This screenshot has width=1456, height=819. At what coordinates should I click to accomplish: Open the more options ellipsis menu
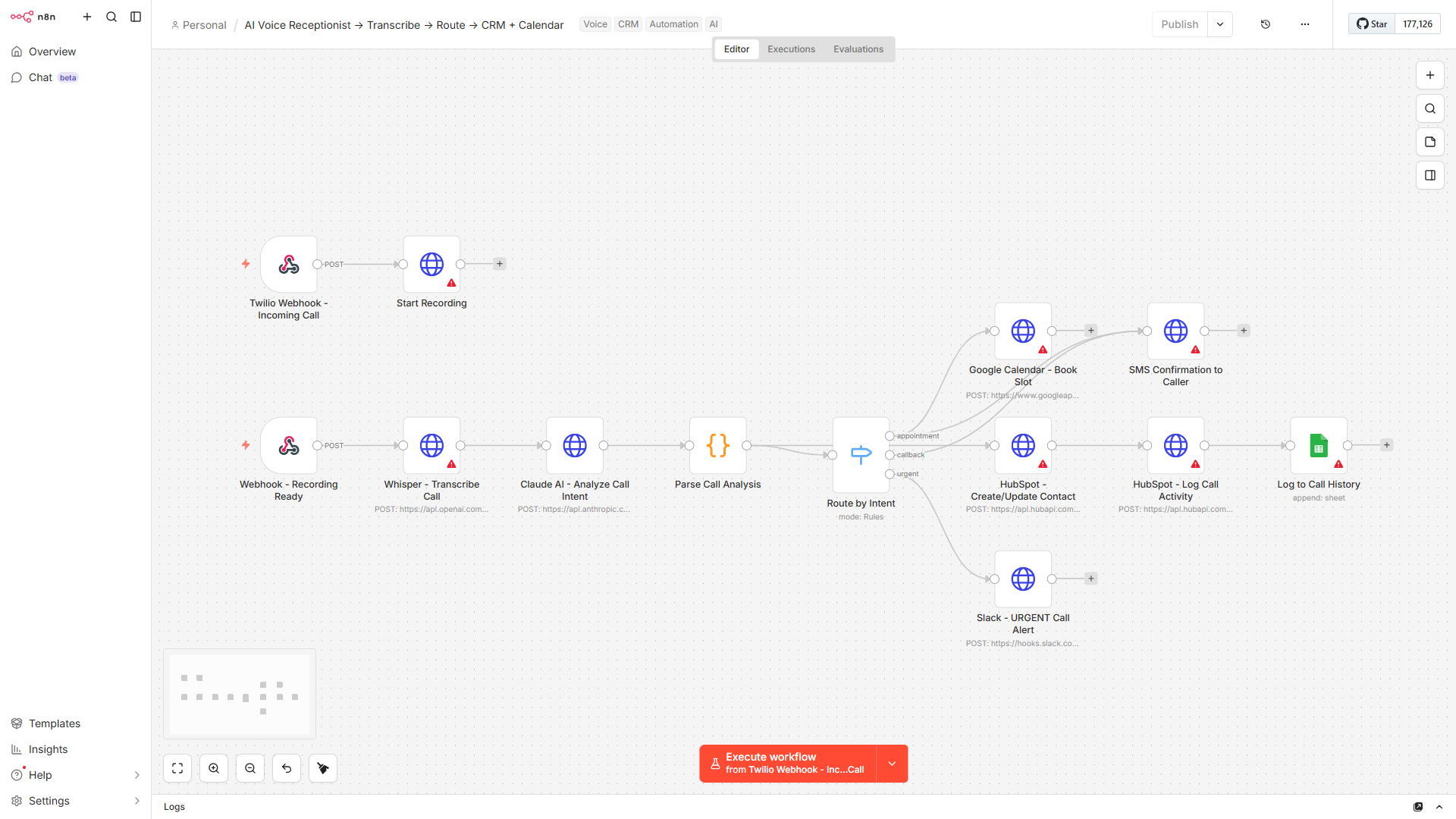[1304, 24]
